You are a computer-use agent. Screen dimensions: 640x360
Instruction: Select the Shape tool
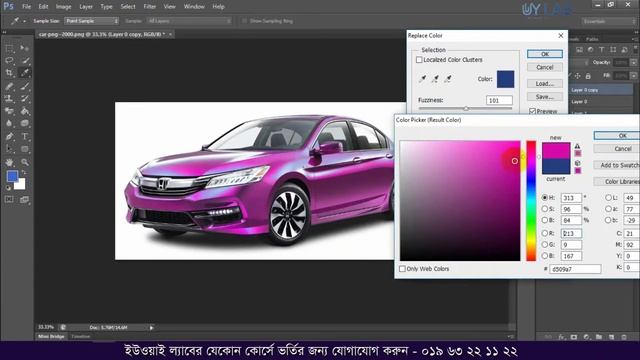coord(24,149)
